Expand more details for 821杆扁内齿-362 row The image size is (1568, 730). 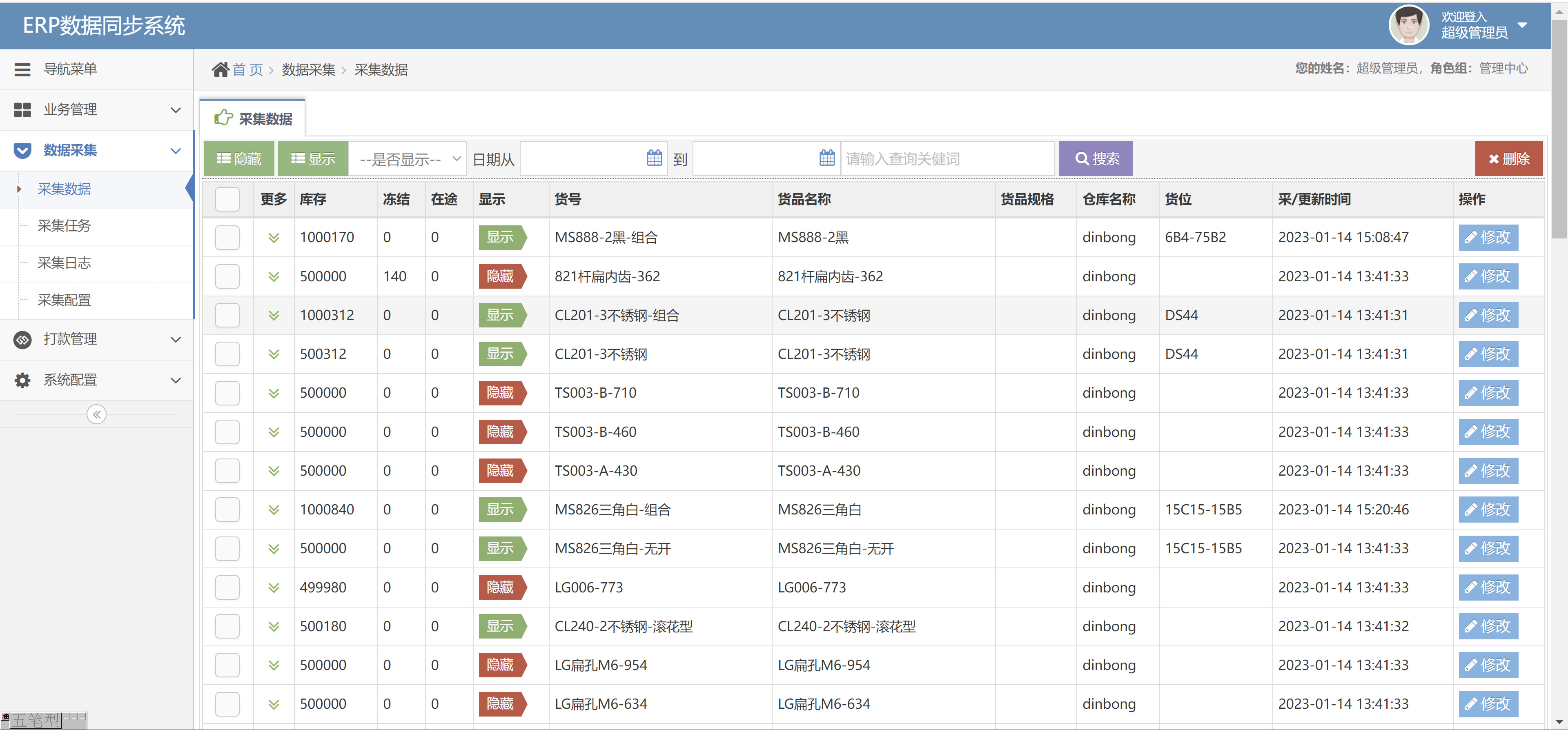pos(274,277)
